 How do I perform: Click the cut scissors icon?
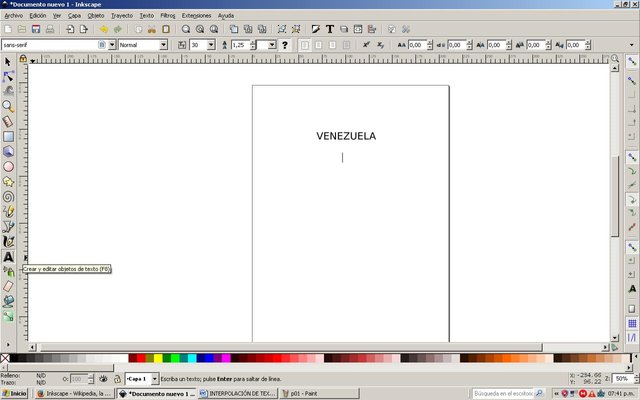point(152,29)
